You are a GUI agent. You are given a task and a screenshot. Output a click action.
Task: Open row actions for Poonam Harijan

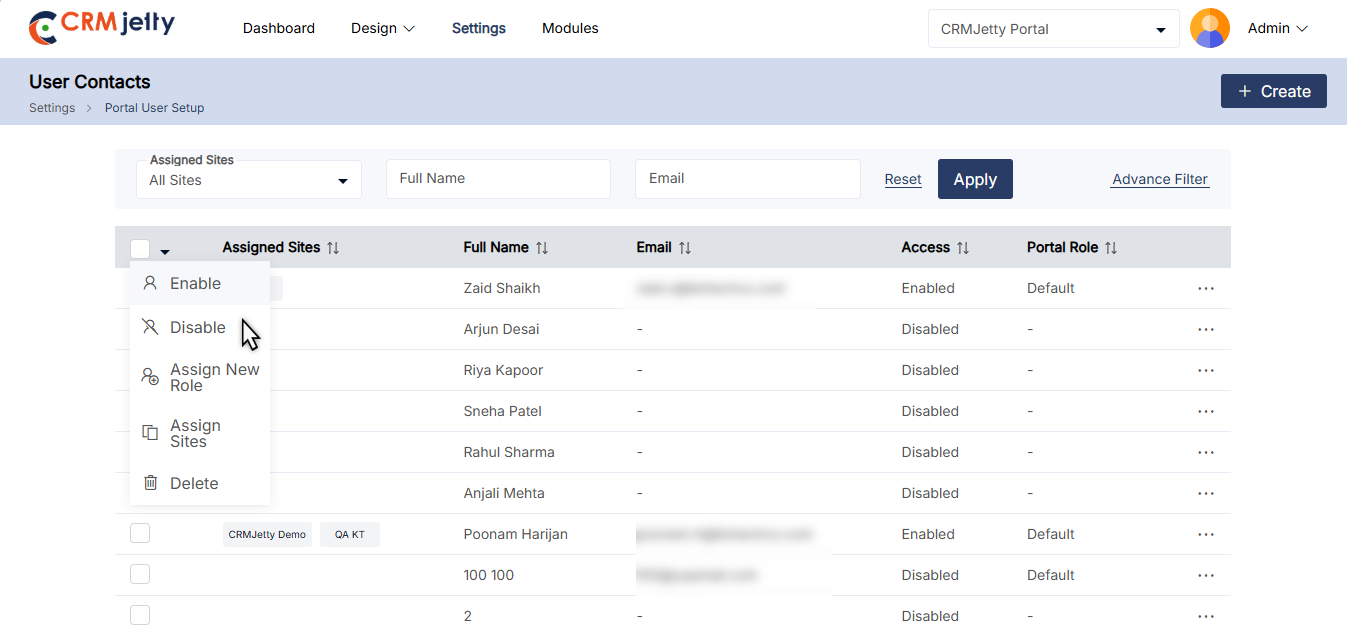point(1205,535)
